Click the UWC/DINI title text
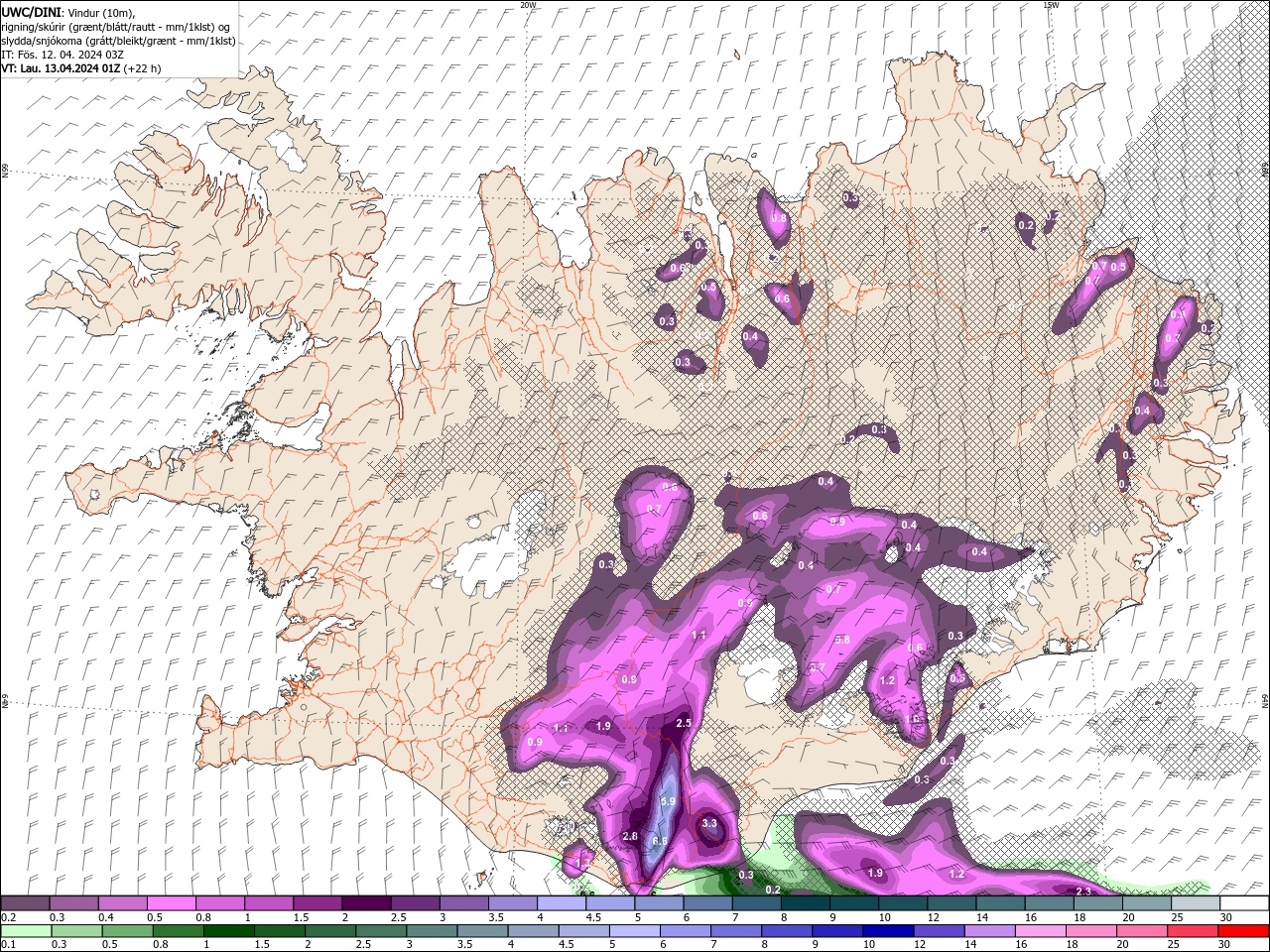1270x952 pixels. point(33,11)
